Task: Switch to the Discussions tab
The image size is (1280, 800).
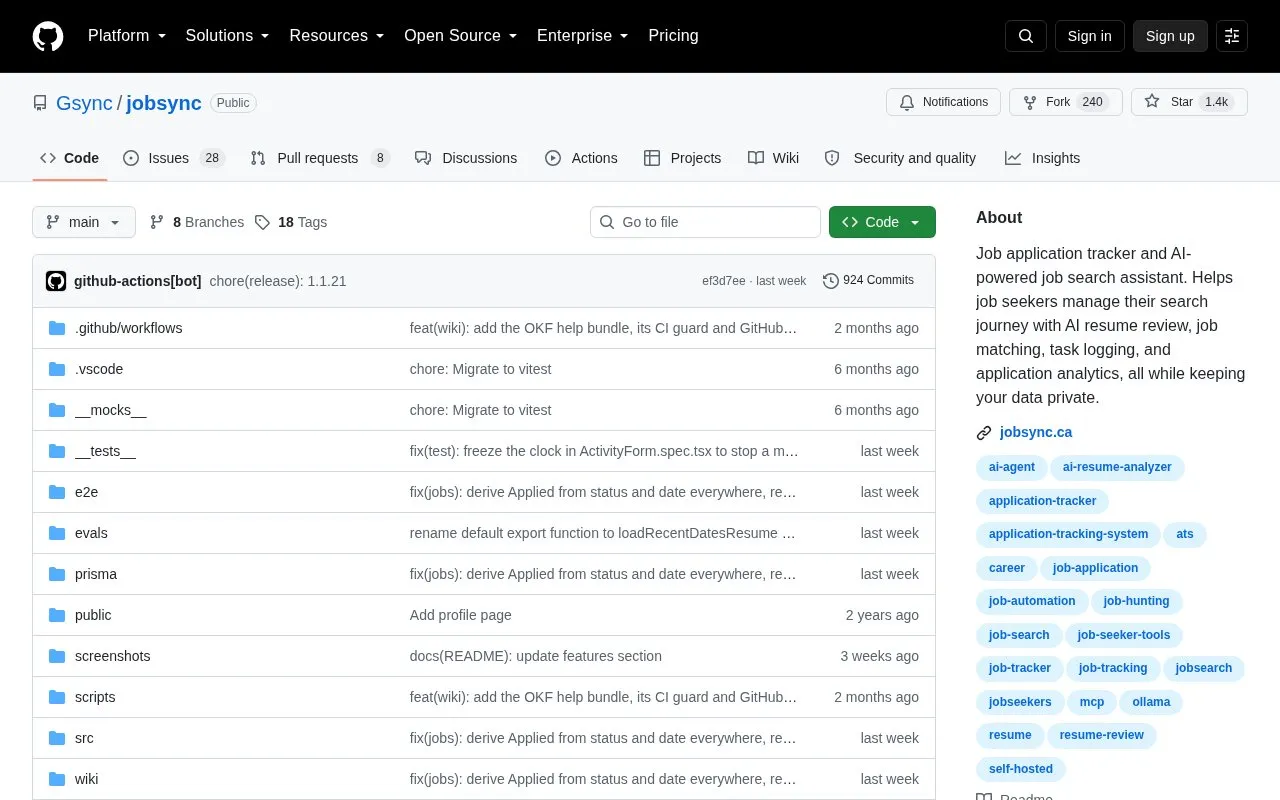Action: point(466,158)
